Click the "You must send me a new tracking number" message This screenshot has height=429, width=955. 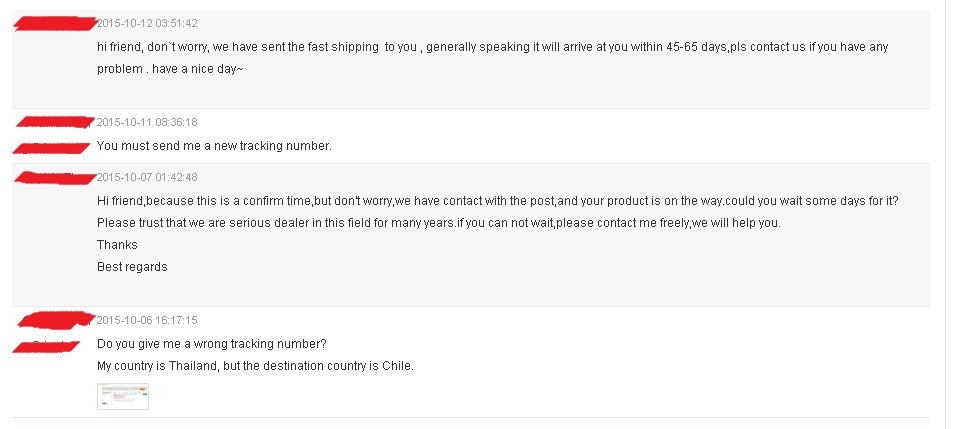point(214,146)
